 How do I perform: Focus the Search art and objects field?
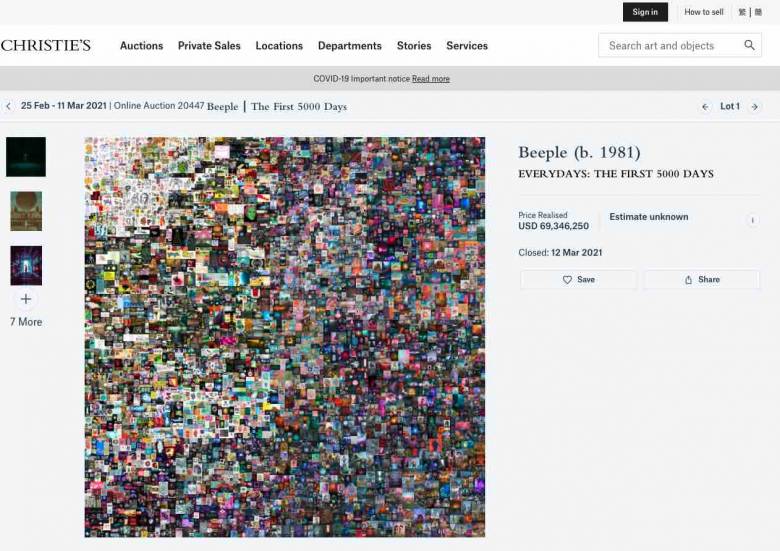coord(680,45)
